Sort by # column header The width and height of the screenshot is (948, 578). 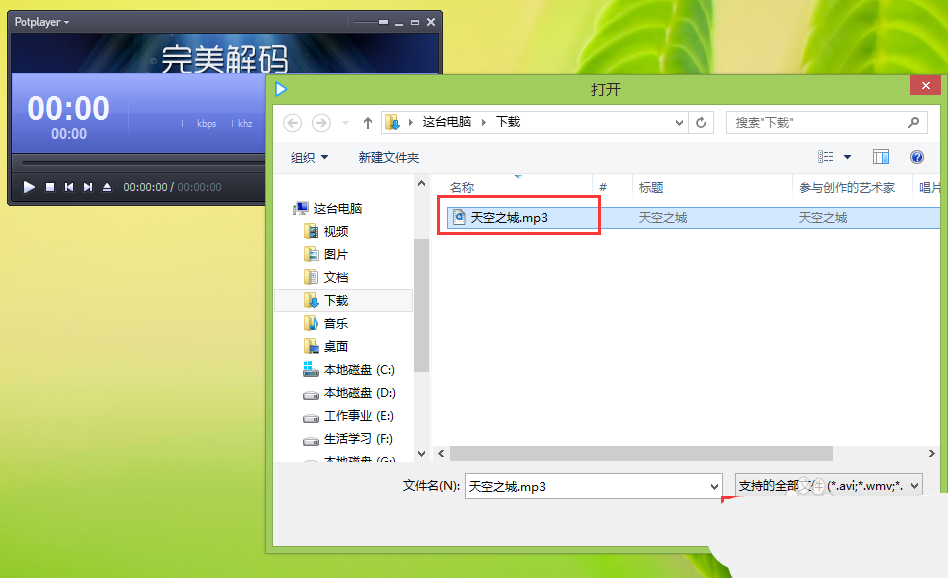603,187
